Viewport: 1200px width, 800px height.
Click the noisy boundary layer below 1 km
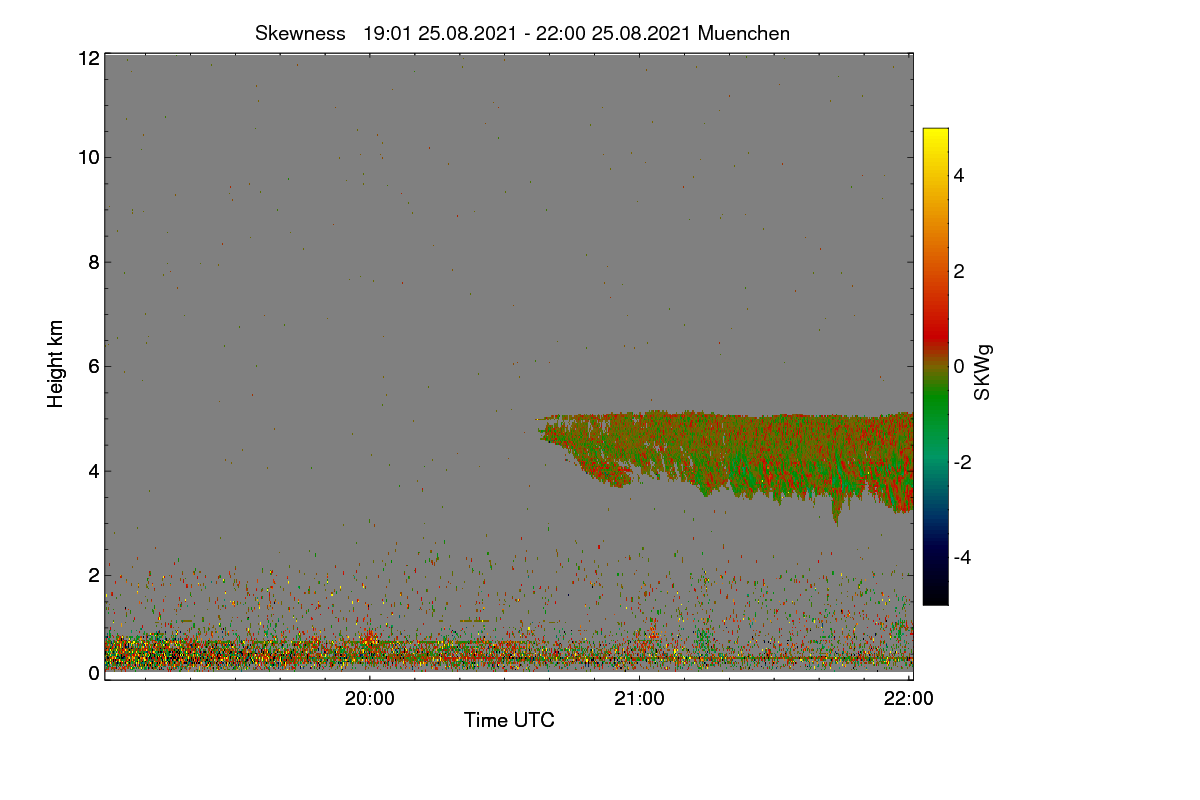click(x=509, y=650)
